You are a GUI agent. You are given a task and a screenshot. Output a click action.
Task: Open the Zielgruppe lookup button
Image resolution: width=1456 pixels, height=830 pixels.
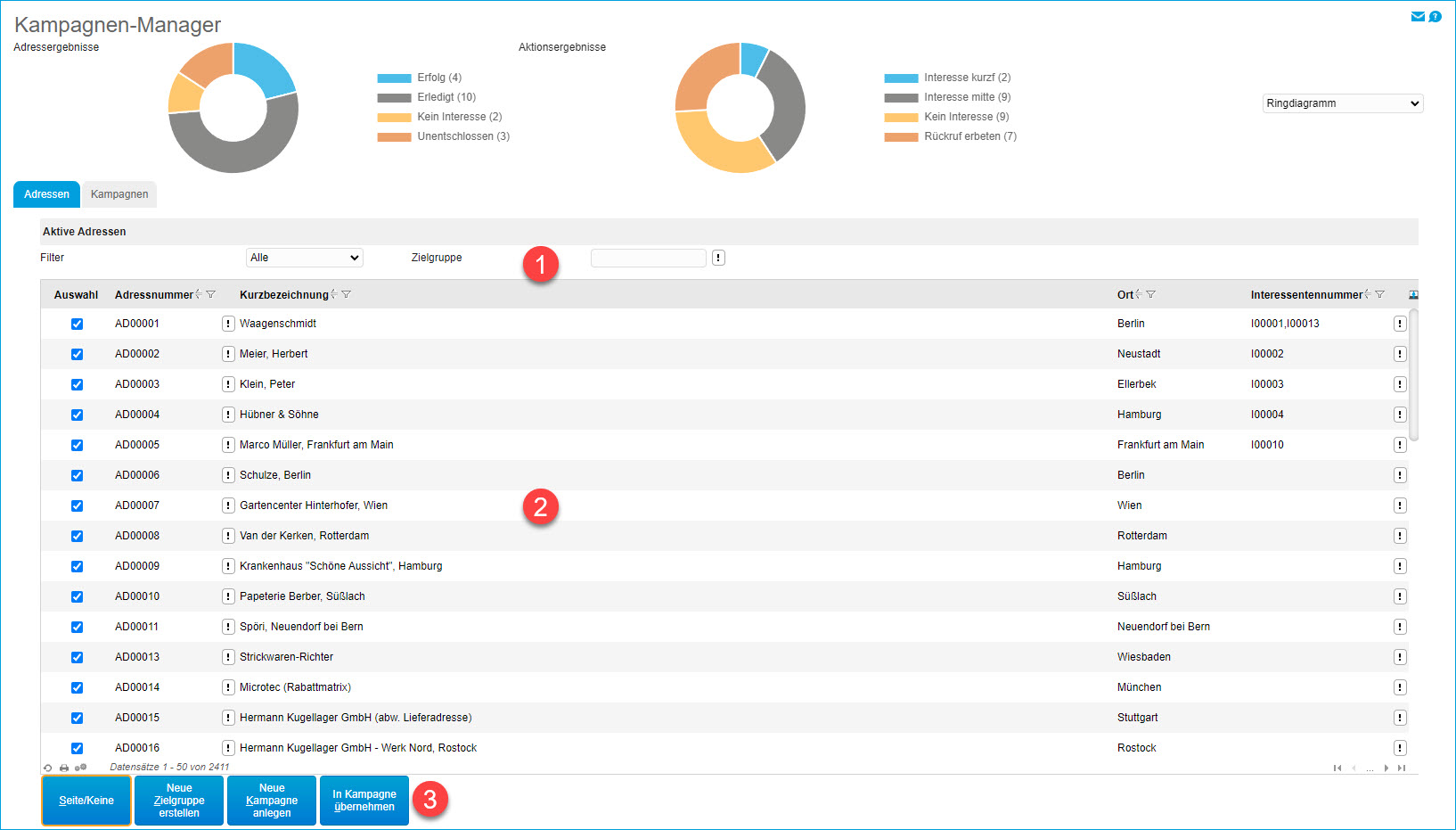coord(718,258)
